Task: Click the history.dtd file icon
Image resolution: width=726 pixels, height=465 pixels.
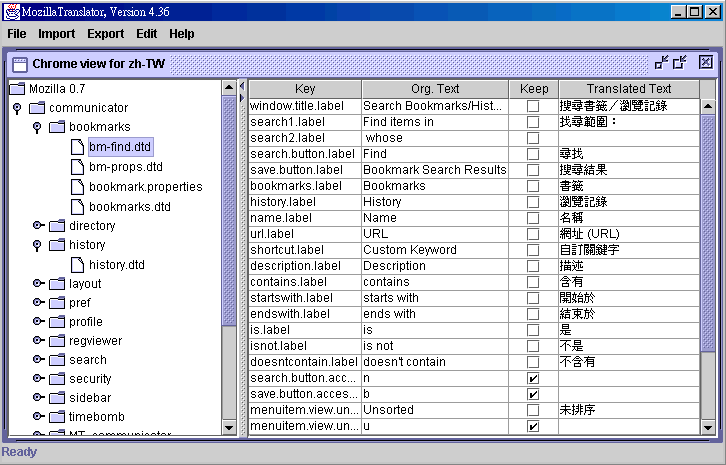Action: pos(77,264)
